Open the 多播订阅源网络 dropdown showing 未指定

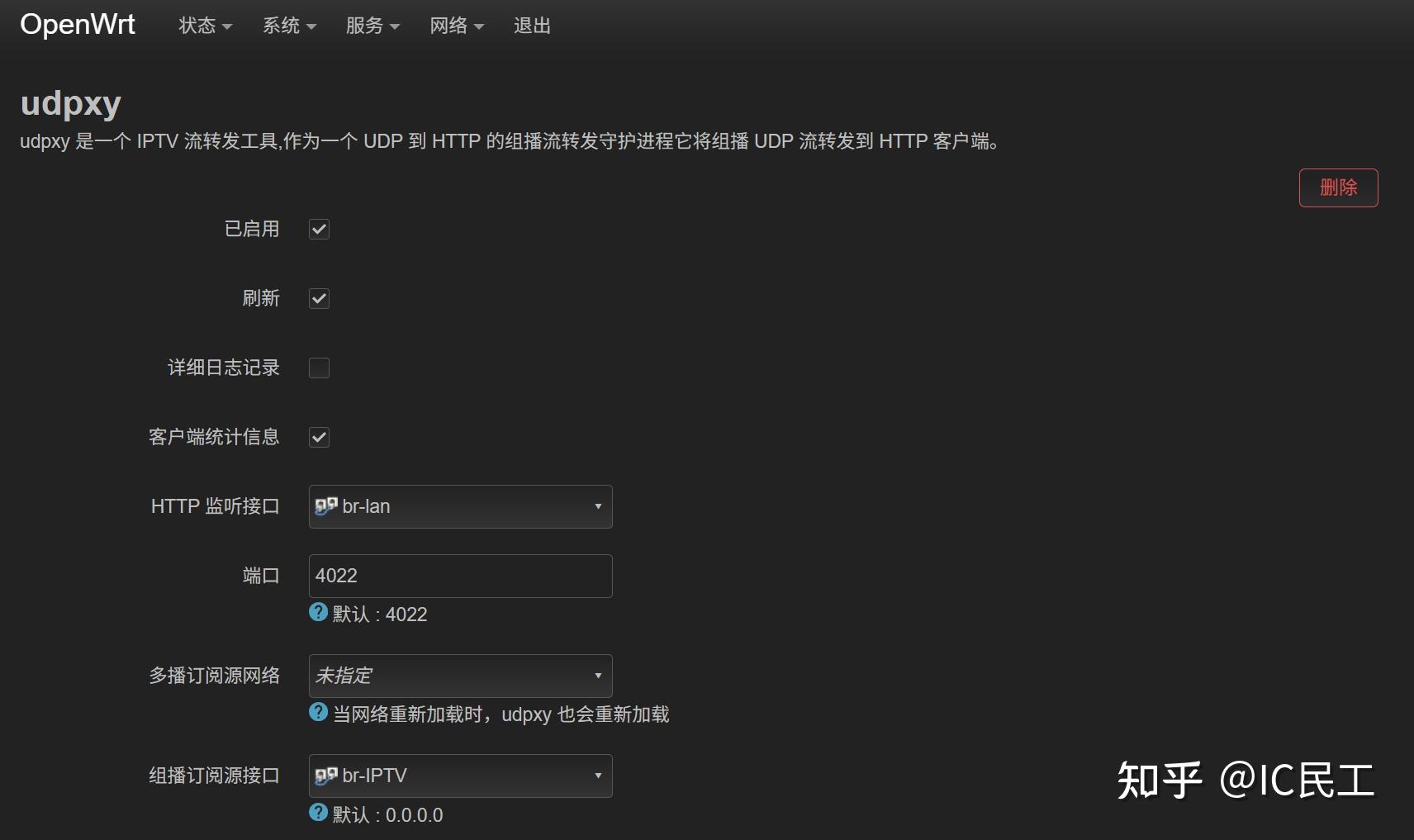(460, 675)
